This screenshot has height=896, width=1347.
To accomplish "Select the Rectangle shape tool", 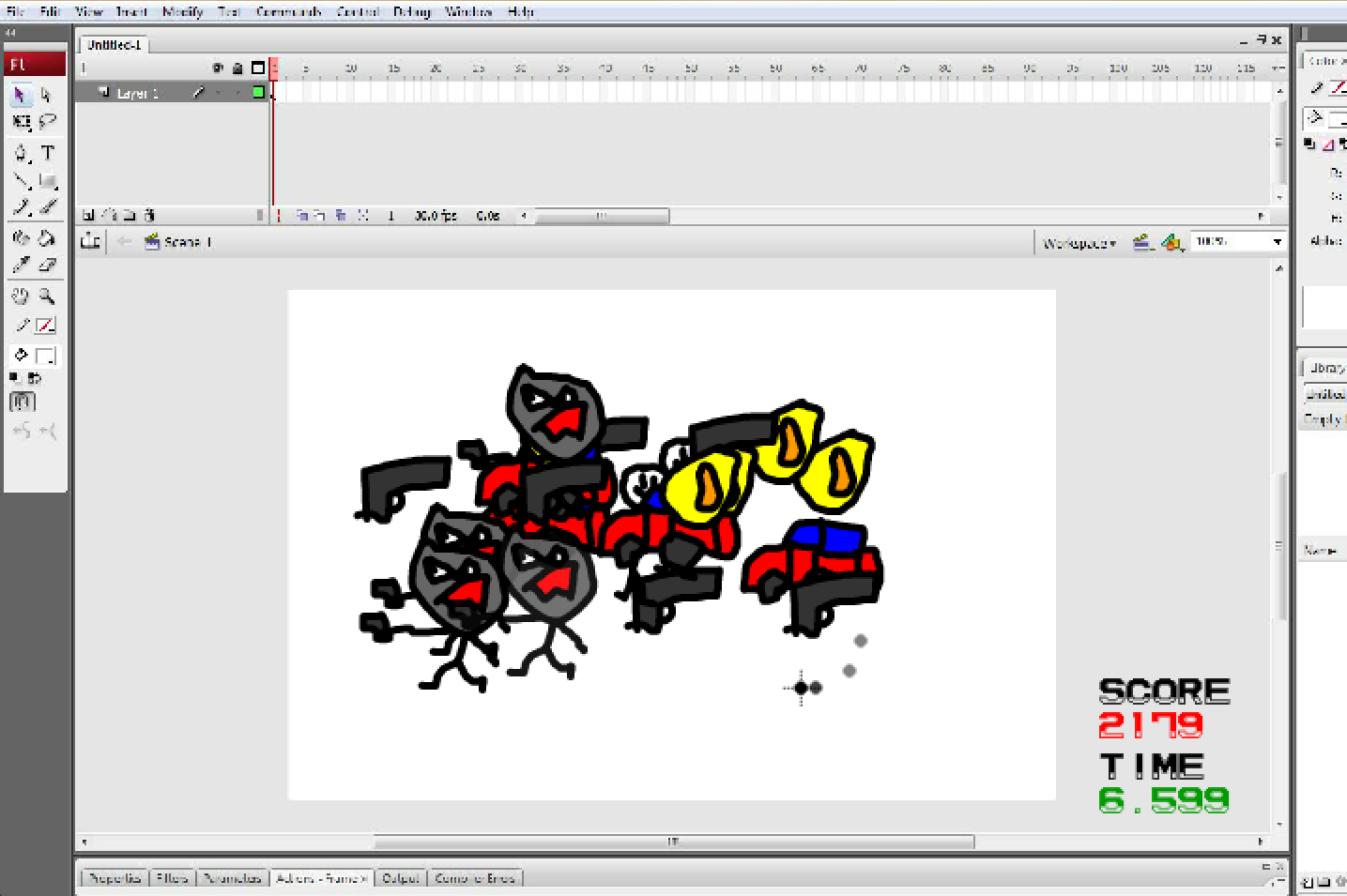I will tap(47, 180).
